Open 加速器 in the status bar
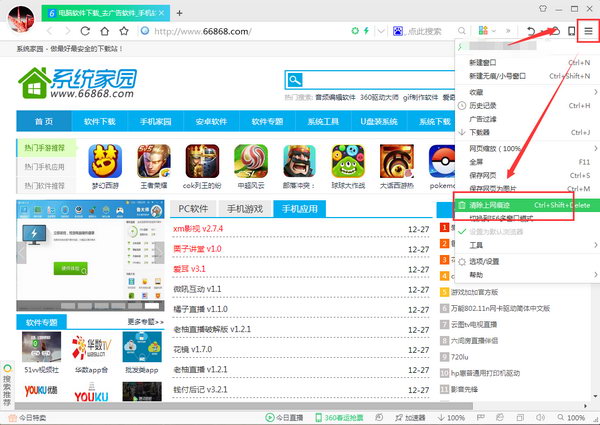Screen dimensions: 600x425 410,417
